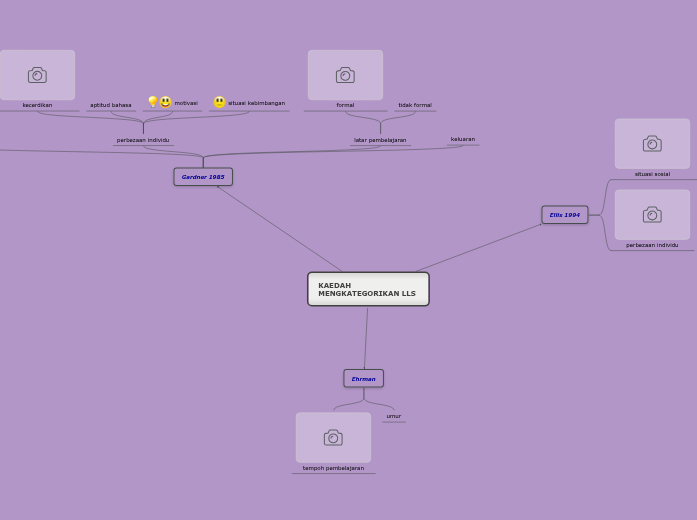This screenshot has height=520, width=697.
Task: Click the umur node under Ehrman
Action: 394,416
